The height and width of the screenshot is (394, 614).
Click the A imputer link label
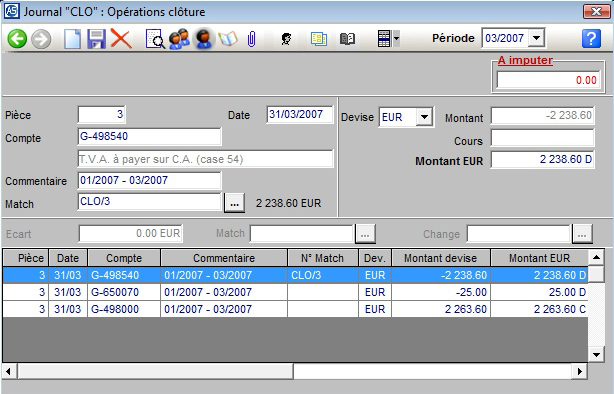point(525,60)
